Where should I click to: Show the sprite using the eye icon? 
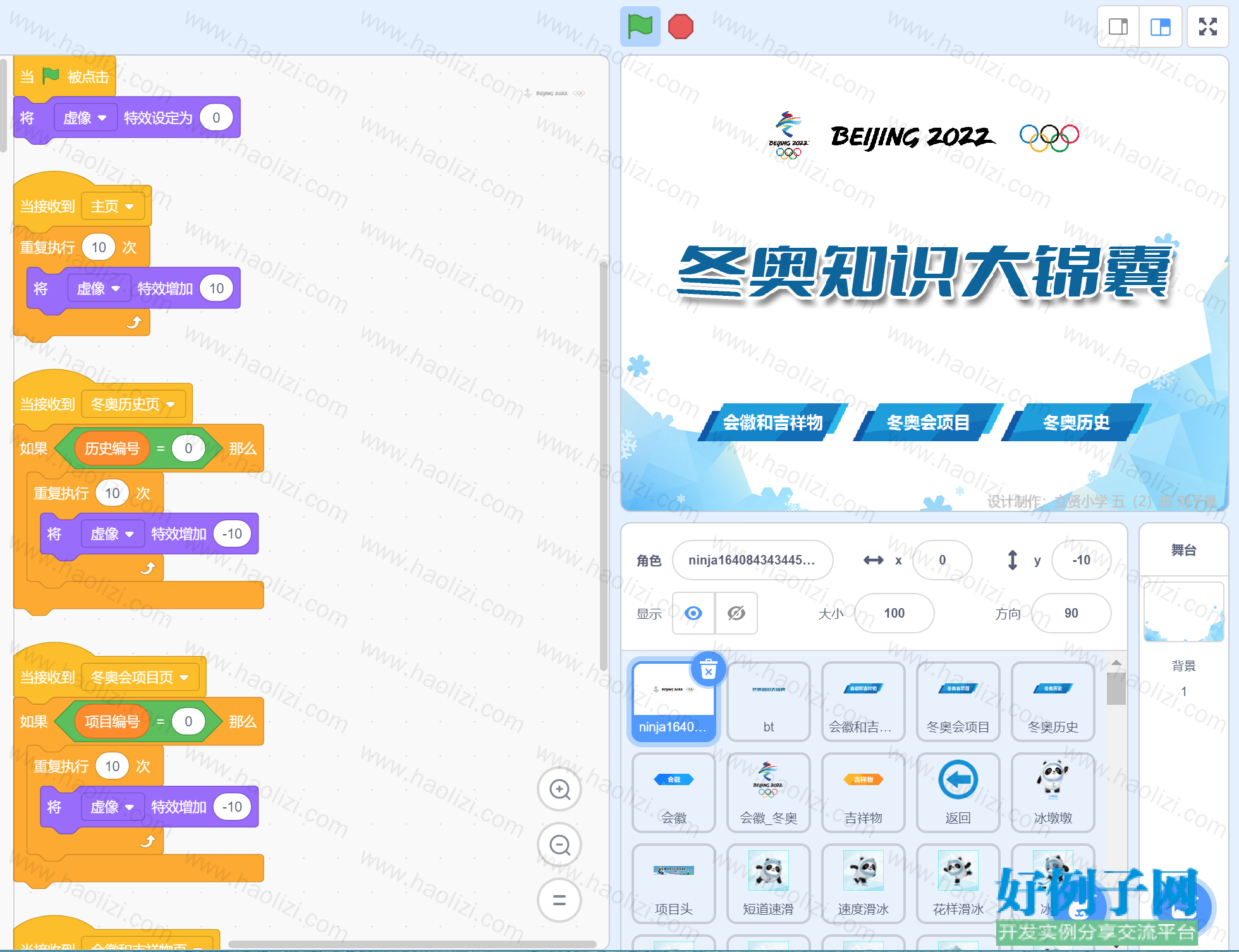pyautogui.click(x=693, y=613)
